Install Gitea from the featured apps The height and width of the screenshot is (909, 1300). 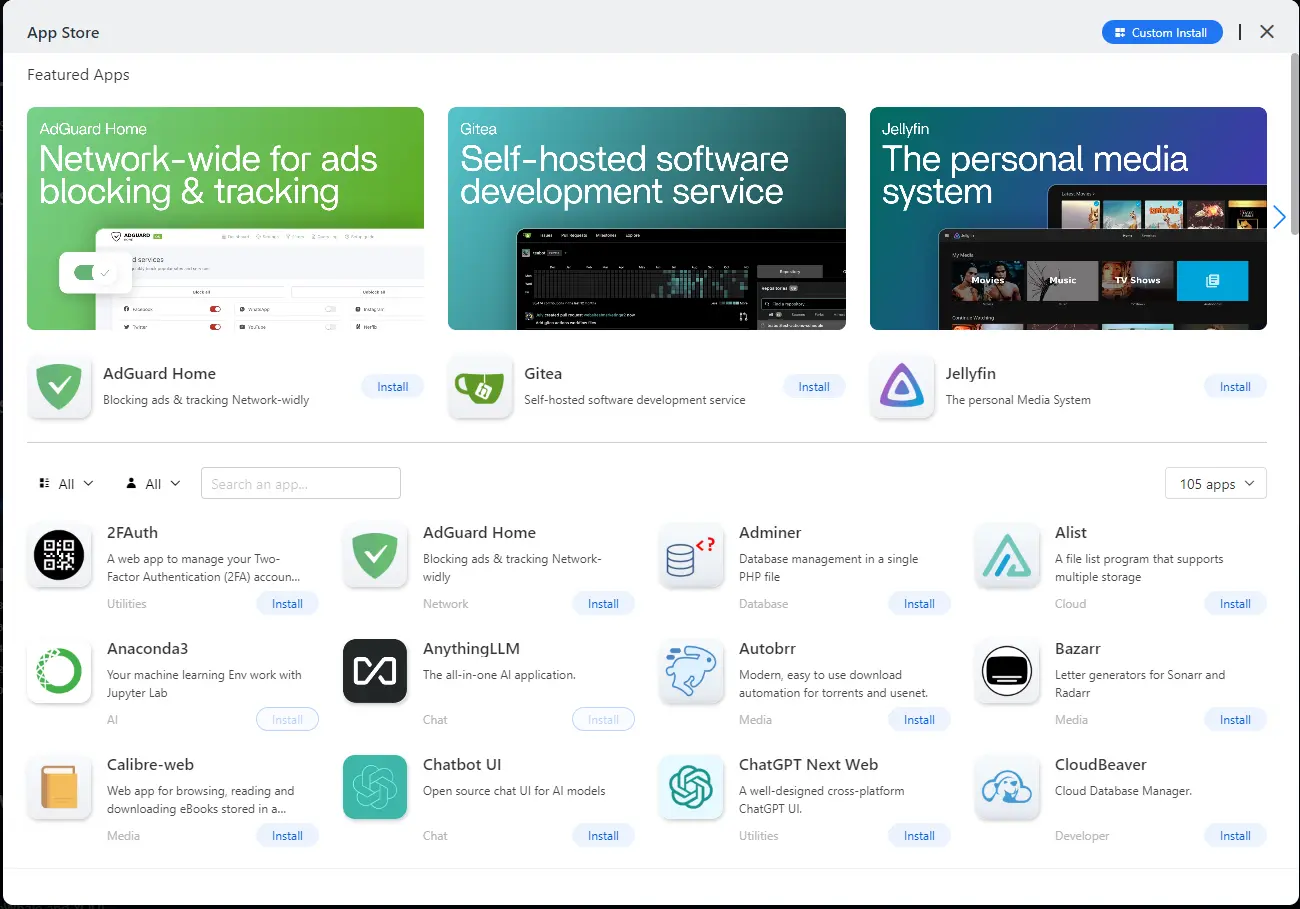click(814, 387)
